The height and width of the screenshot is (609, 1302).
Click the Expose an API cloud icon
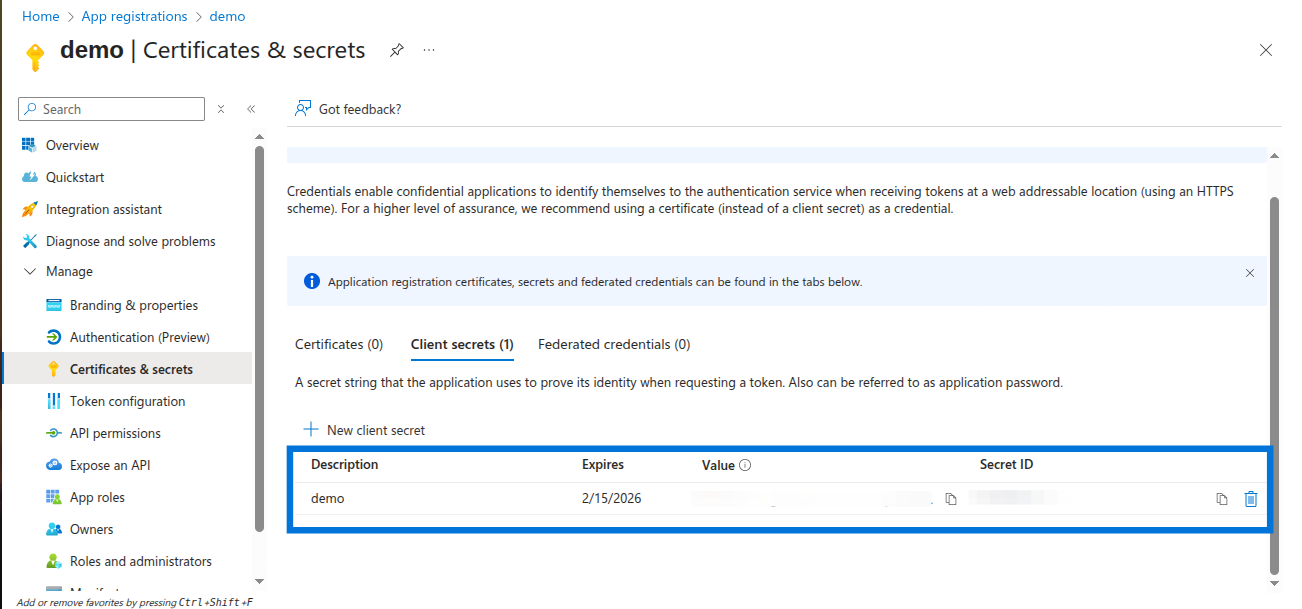[x=53, y=465]
